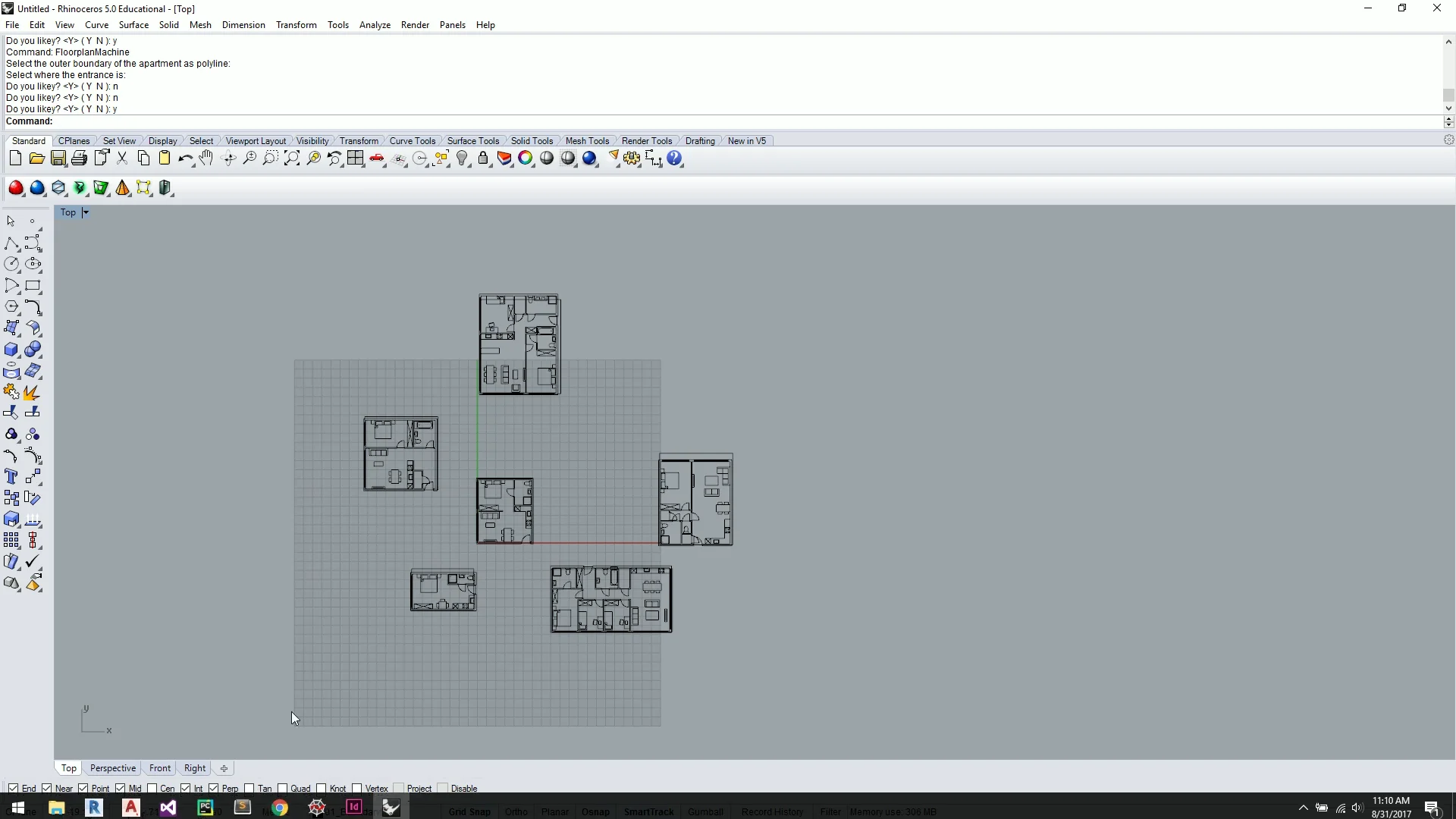Click Zoom Extents icon
This screenshot has width=1456, height=819.
point(292,158)
